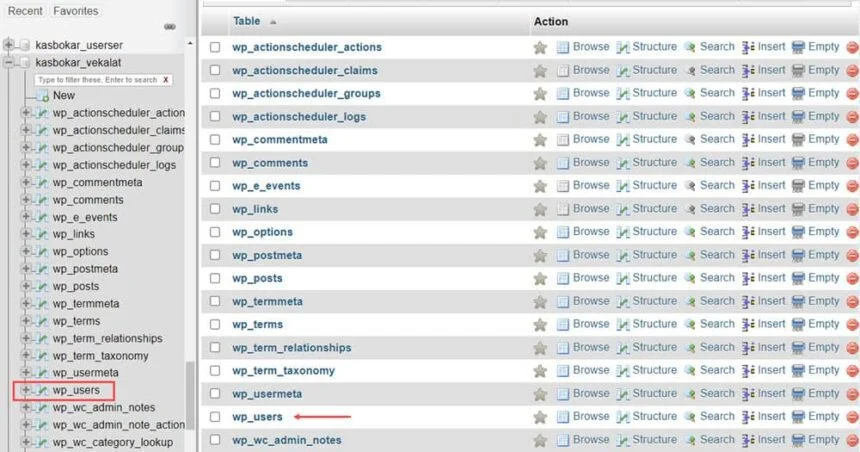The height and width of the screenshot is (452, 860).
Task: Mark the wp_users checkbox
Action: (x=215, y=417)
